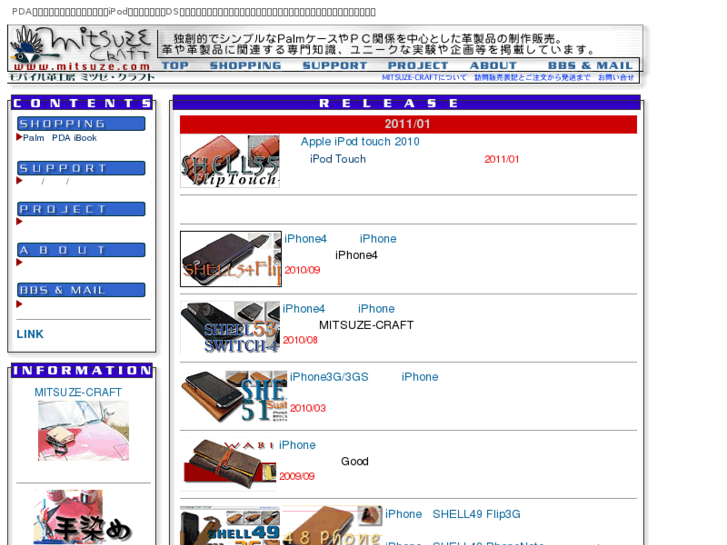Click the sidebar PROJECT button
The width and height of the screenshot is (727, 545).
pos(81,209)
